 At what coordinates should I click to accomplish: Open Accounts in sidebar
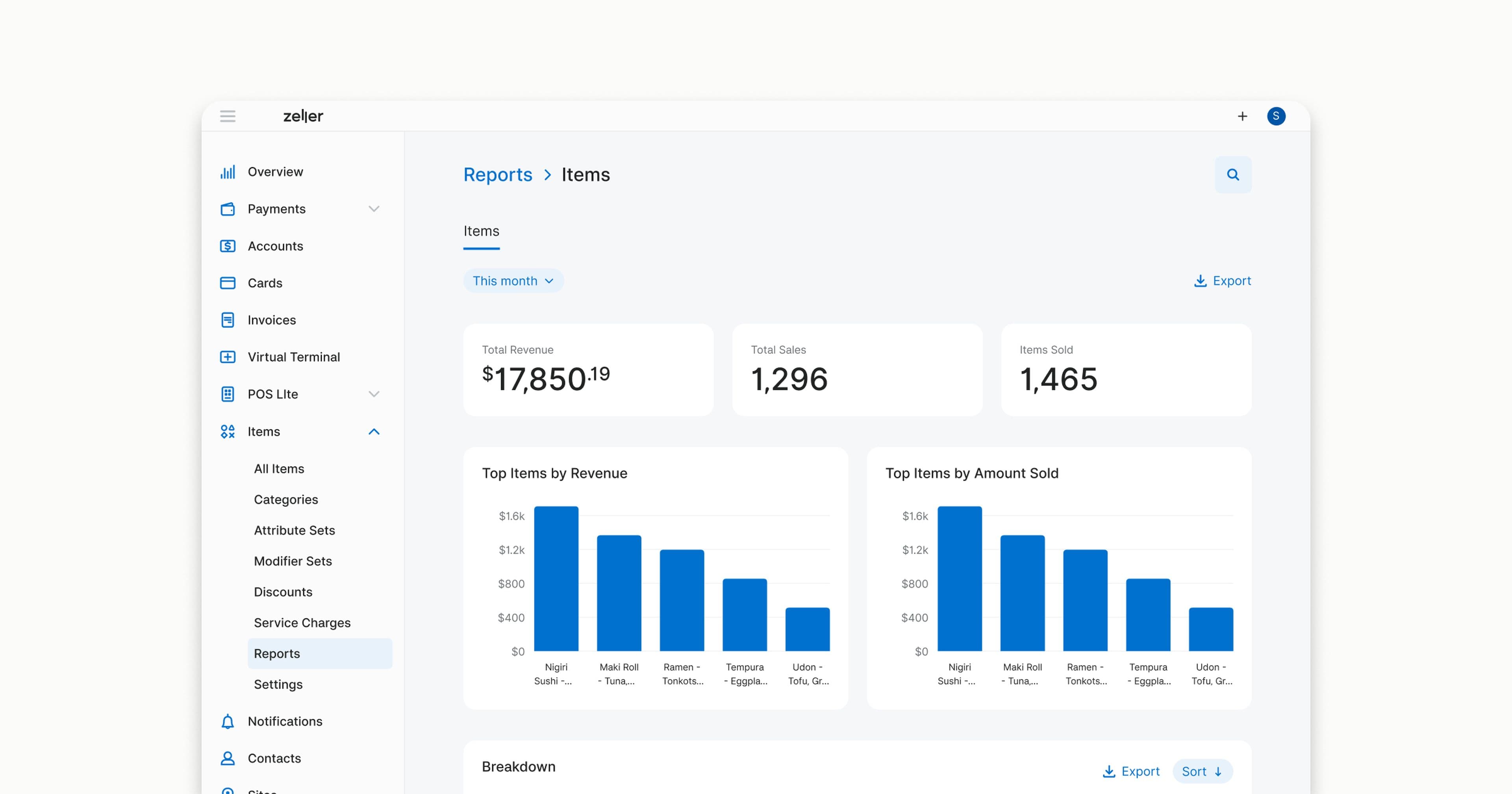click(x=275, y=246)
